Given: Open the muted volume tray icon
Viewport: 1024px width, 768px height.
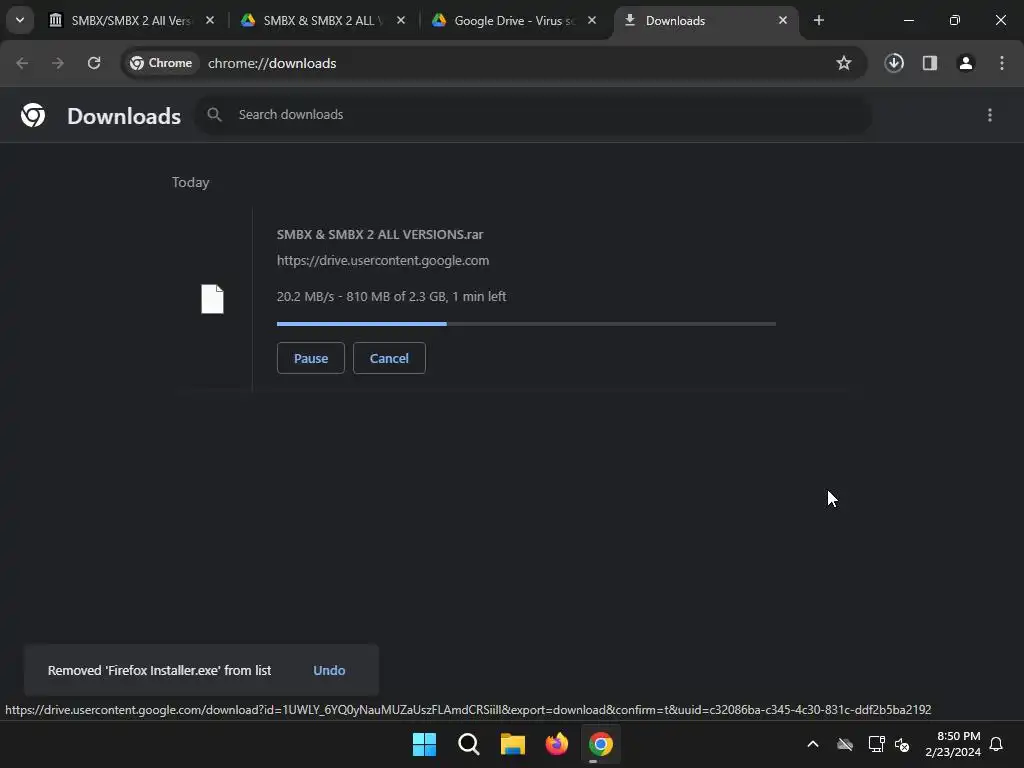Looking at the screenshot, I should pyautogui.click(x=902, y=744).
